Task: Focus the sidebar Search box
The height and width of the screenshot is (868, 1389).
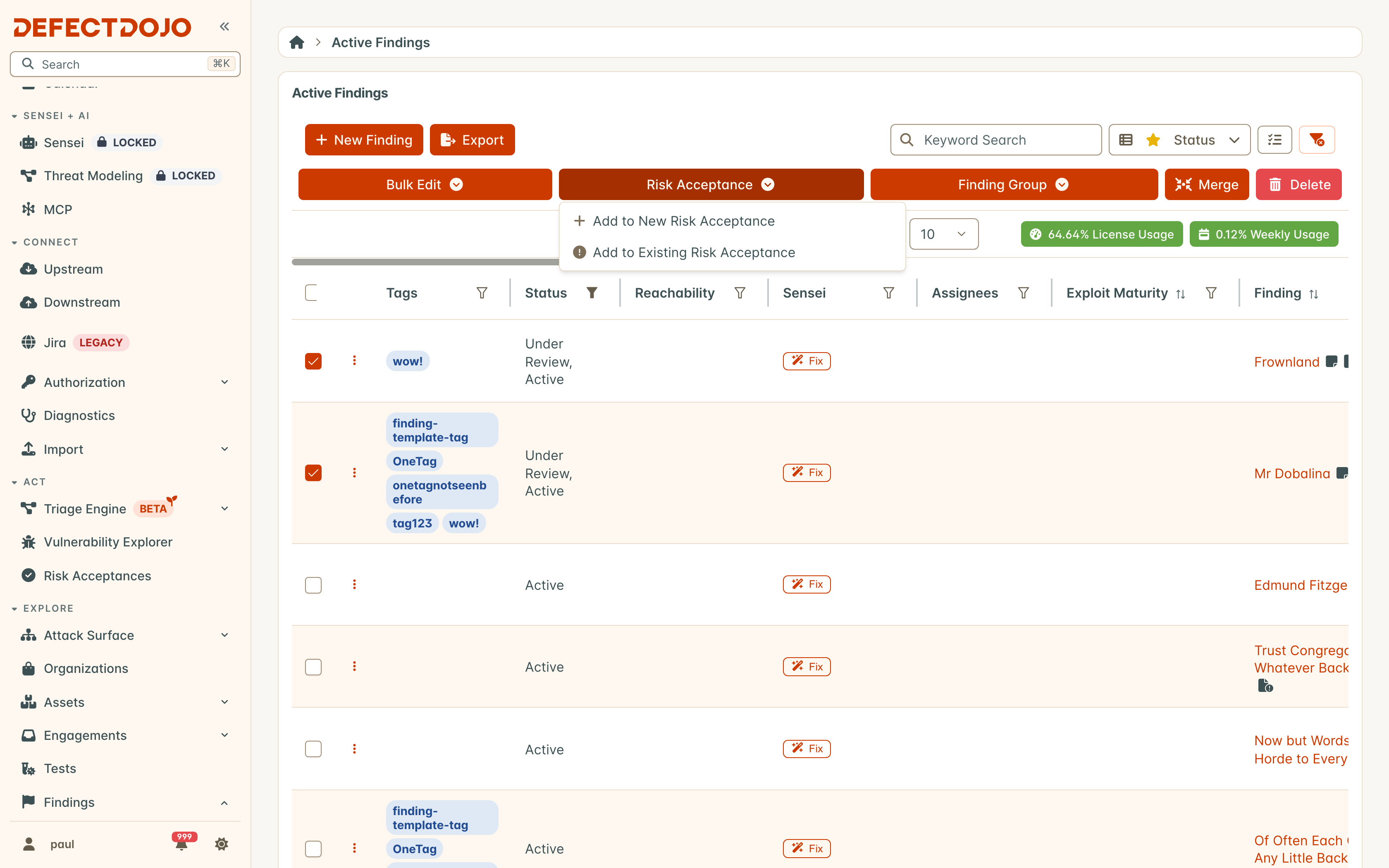Action: [x=125, y=64]
